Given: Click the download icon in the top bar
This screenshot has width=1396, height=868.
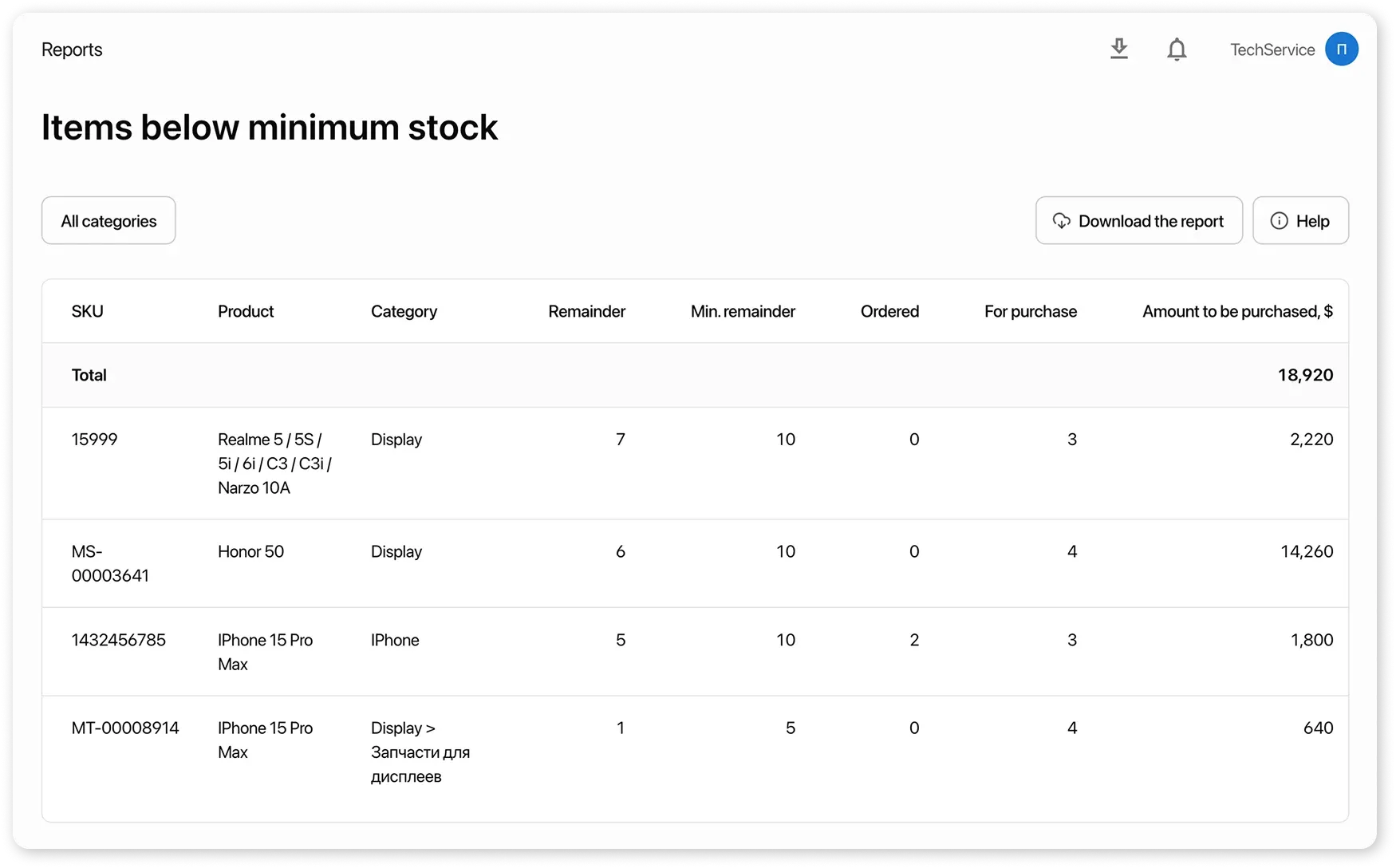Looking at the screenshot, I should coord(1119,49).
